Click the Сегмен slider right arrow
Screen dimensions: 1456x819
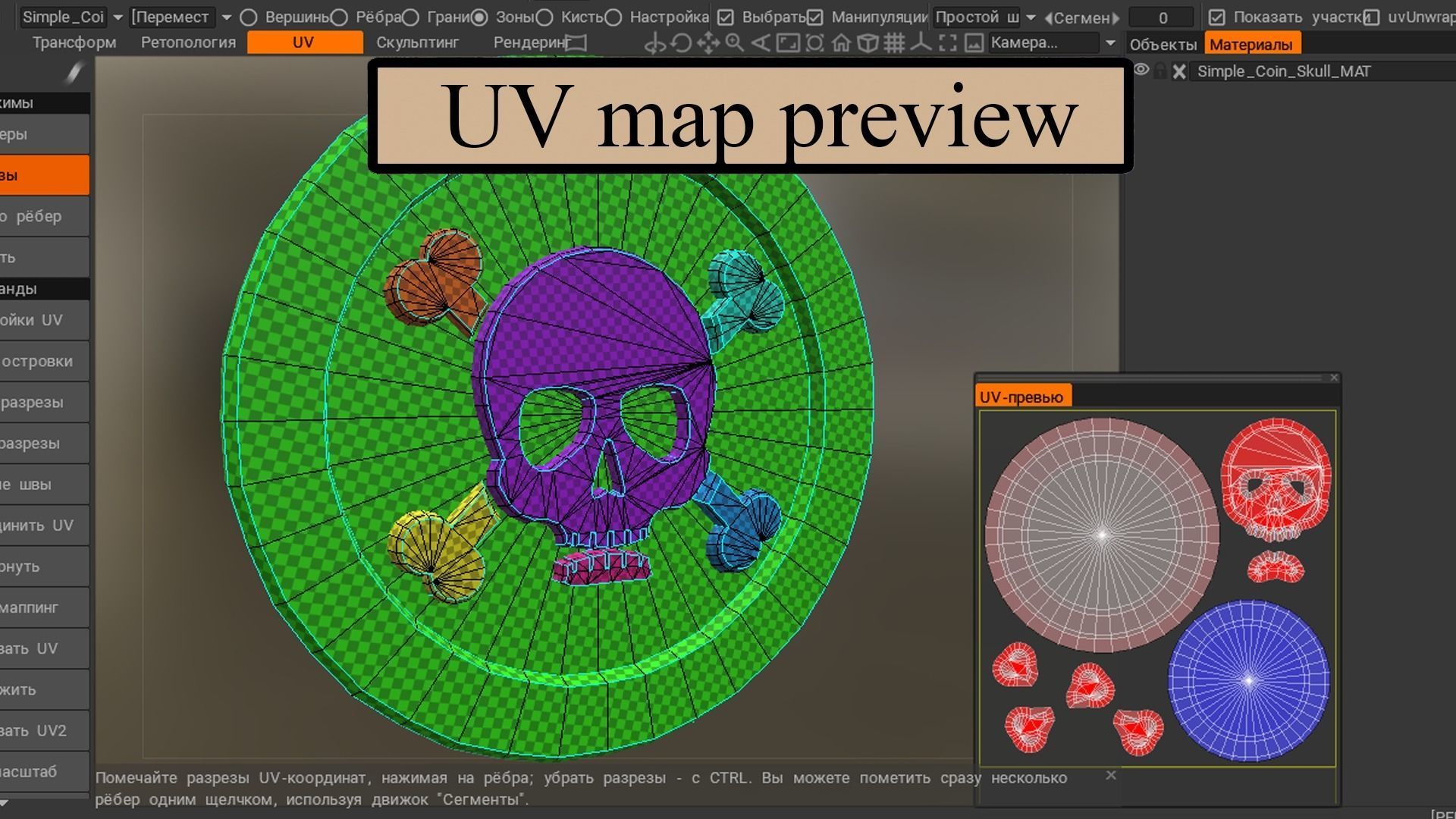[x=1115, y=17]
